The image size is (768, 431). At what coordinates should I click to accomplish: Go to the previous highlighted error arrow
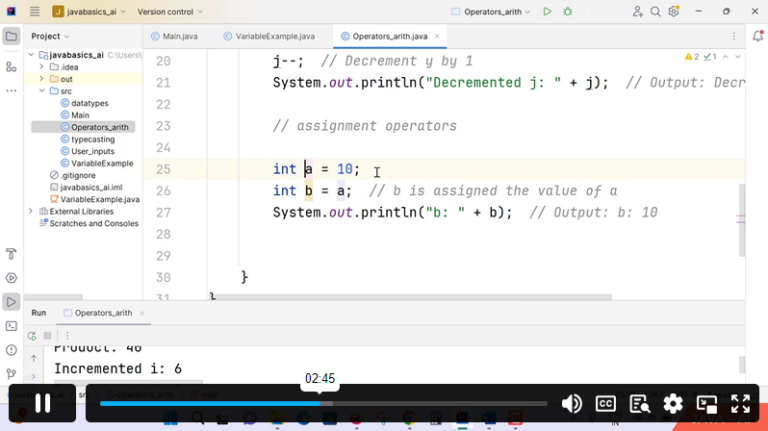click(725, 57)
